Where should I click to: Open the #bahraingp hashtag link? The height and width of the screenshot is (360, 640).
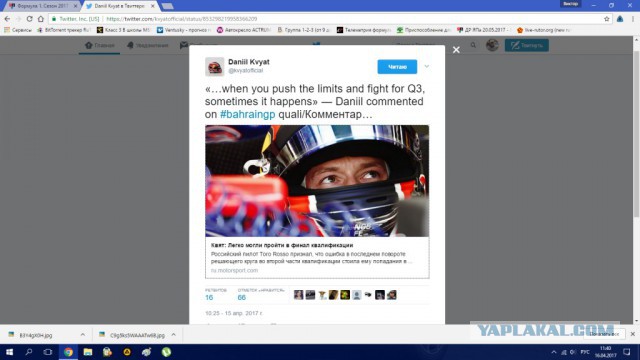(247, 114)
